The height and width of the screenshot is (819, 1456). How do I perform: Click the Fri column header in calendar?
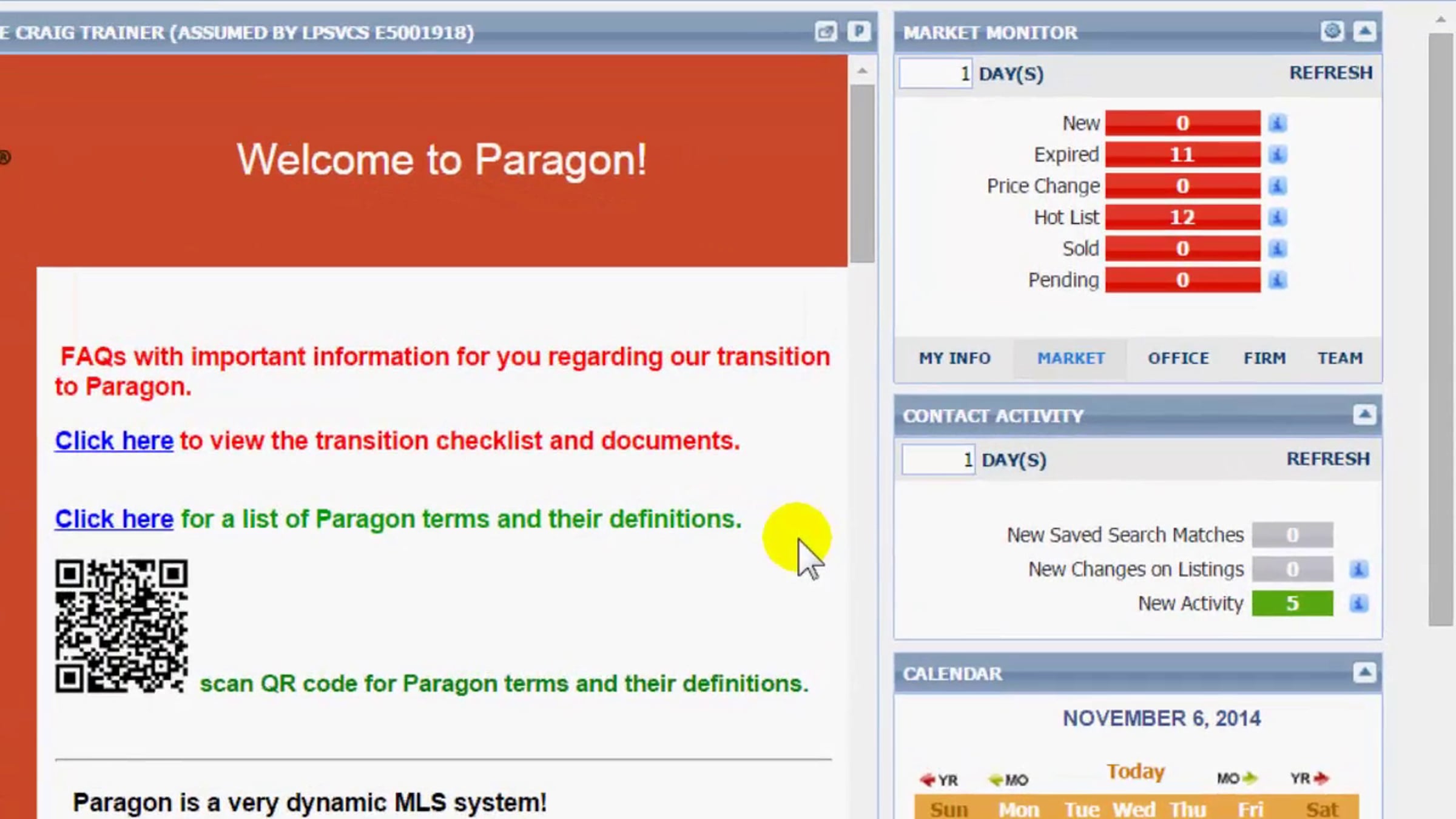click(1251, 809)
